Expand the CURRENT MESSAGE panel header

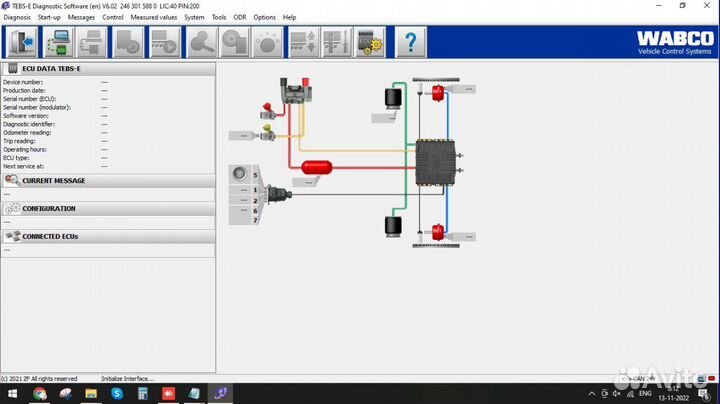point(108,181)
